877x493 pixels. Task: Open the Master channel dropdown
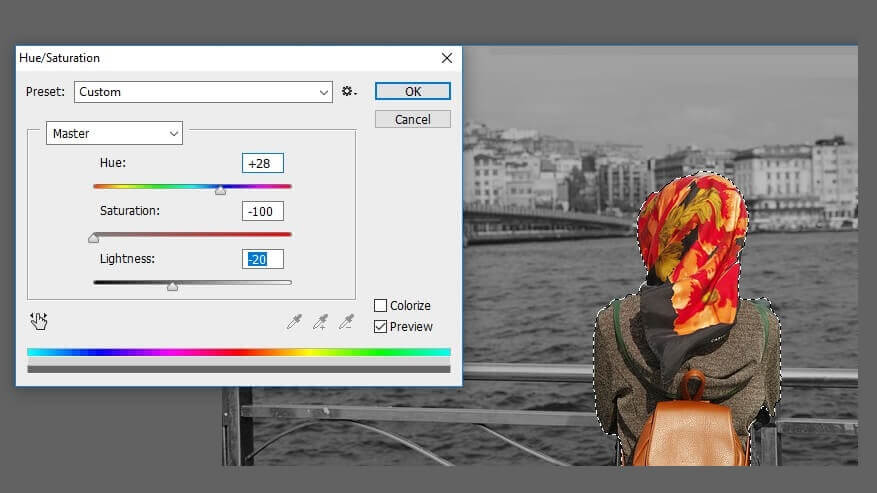pos(114,133)
